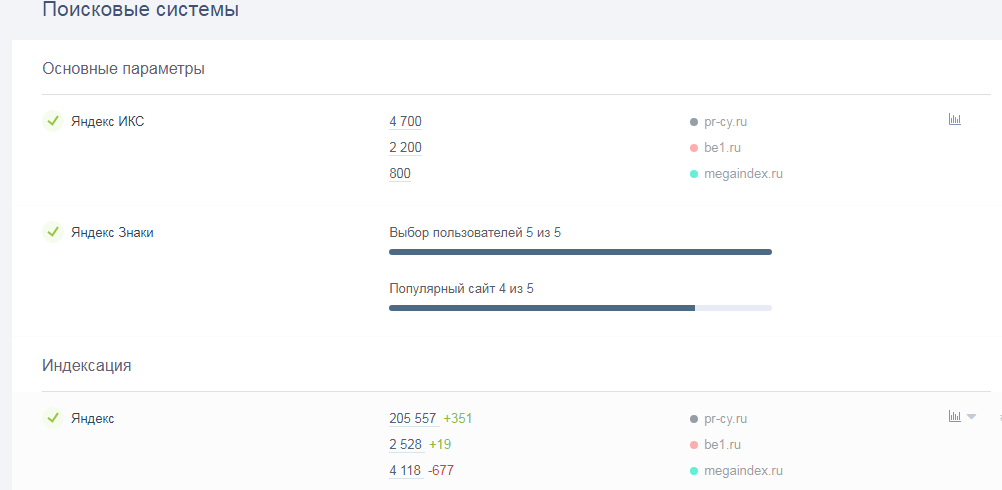Click the chart icon in Яндекс ИКС row

[x=954, y=120]
